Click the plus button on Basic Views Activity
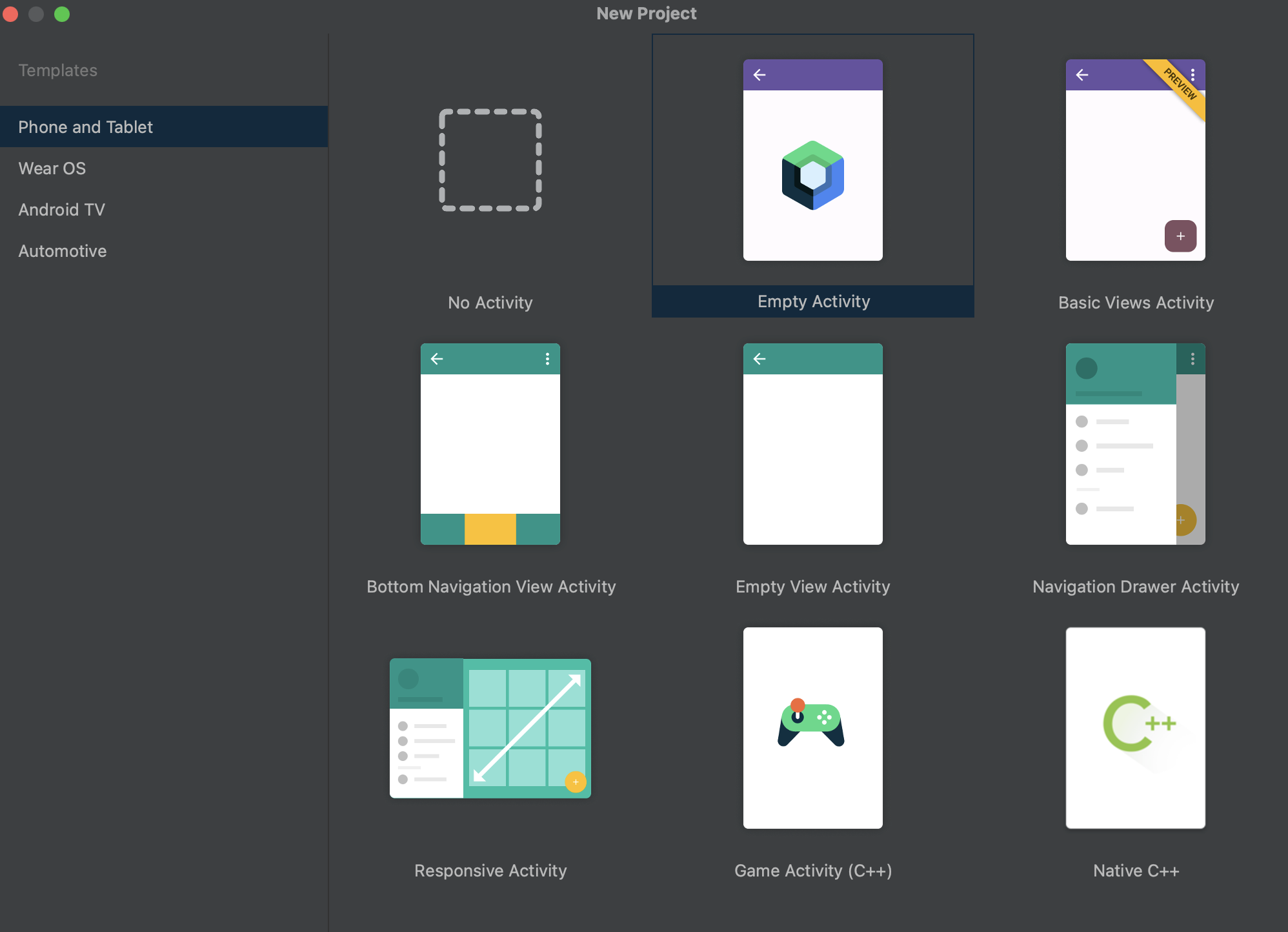 pyautogui.click(x=1181, y=235)
